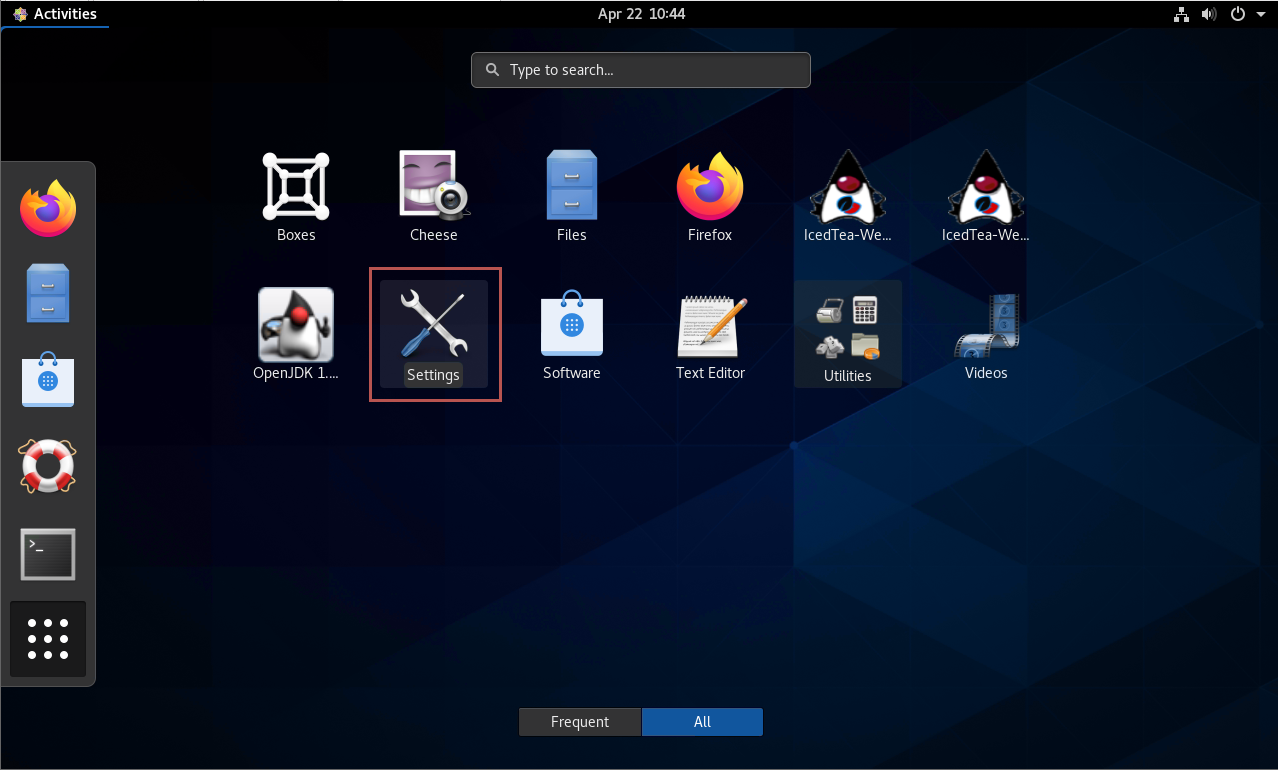Open Software from the application grid

572,334
